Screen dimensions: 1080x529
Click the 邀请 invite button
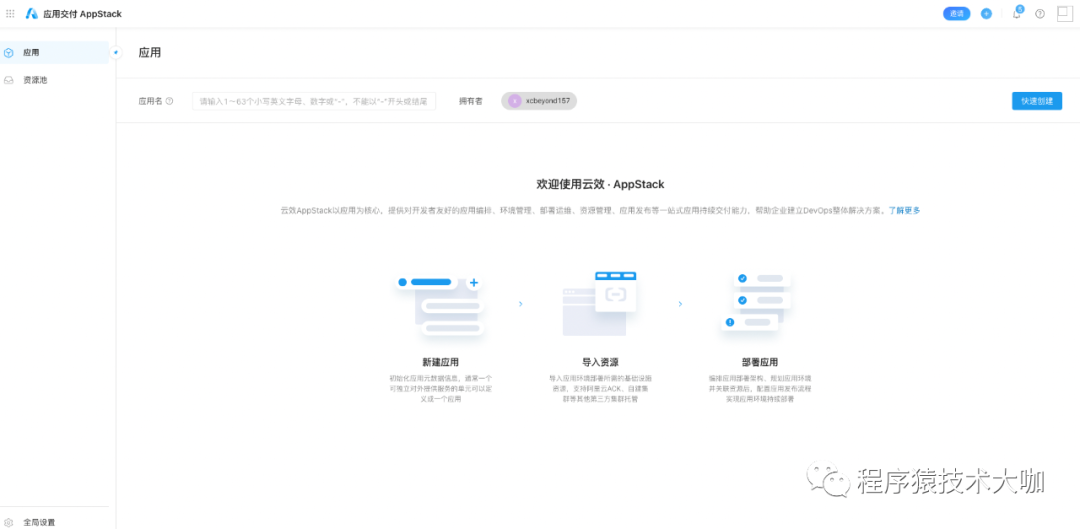tap(956, 13)
